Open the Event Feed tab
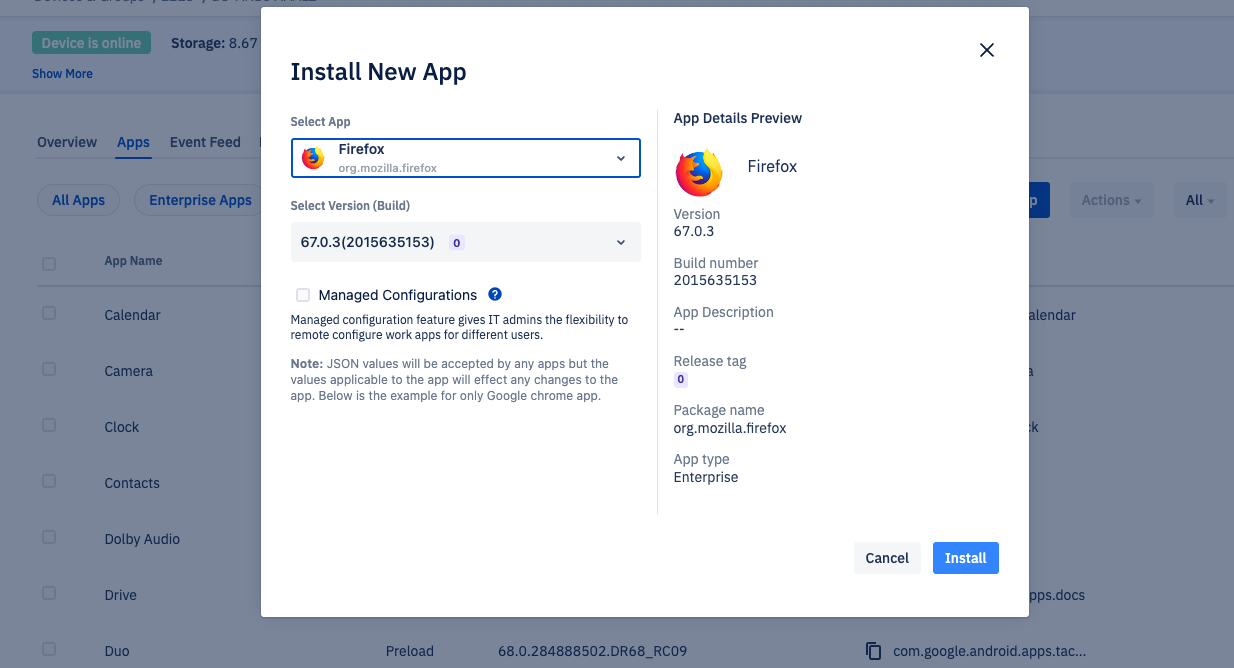 pos(205,142)
